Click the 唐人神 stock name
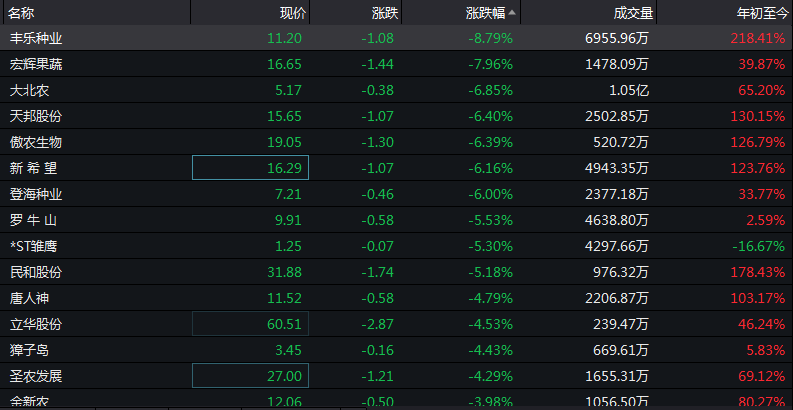Image resolution: width=793 pixels, height=410 pixels. 30,299
